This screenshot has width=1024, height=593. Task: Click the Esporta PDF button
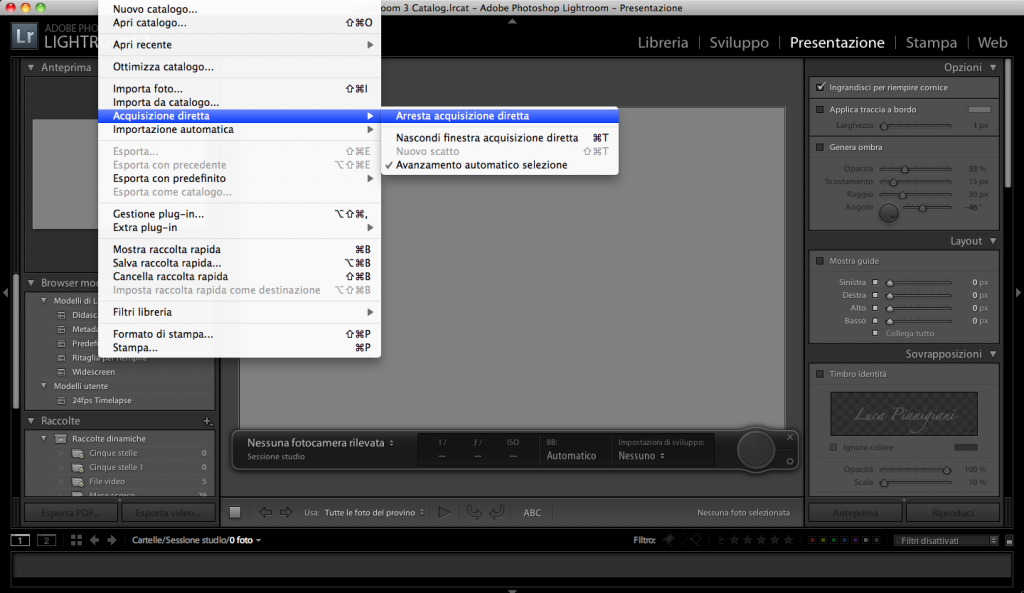click(x=71, y=513)
